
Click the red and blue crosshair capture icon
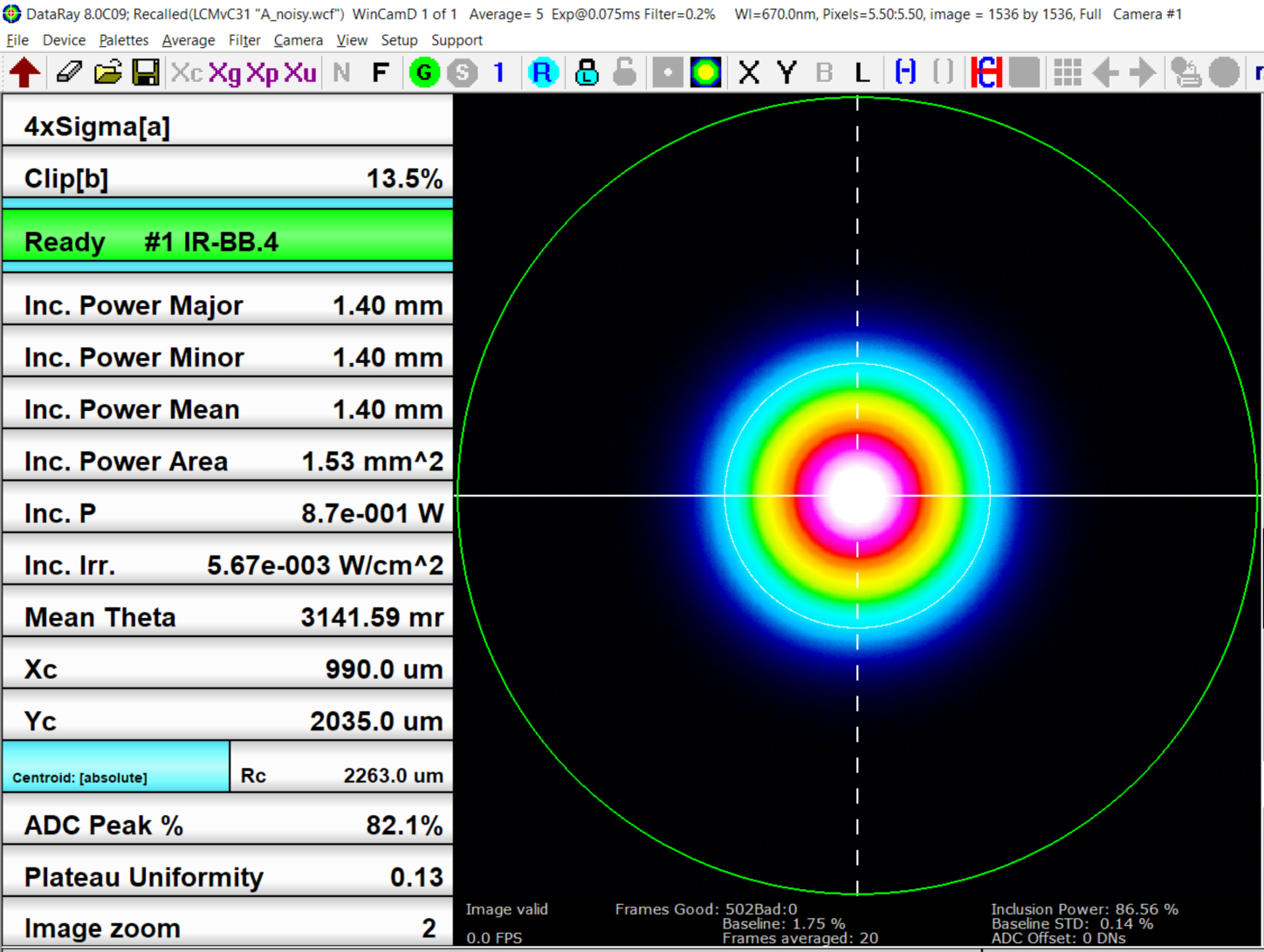click(x=986, y=72)
